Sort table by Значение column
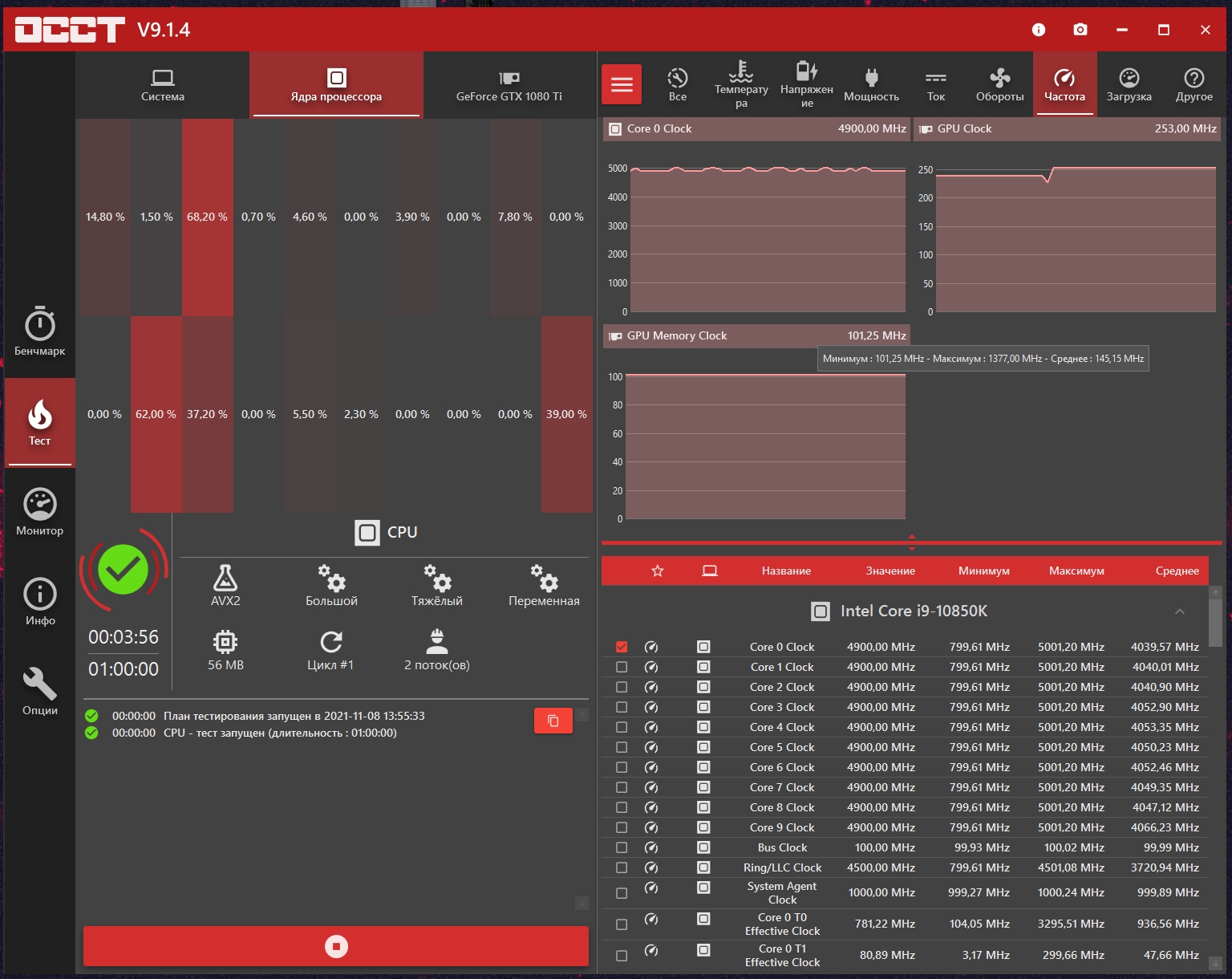1232x979 pixels. tap(890, 571)
